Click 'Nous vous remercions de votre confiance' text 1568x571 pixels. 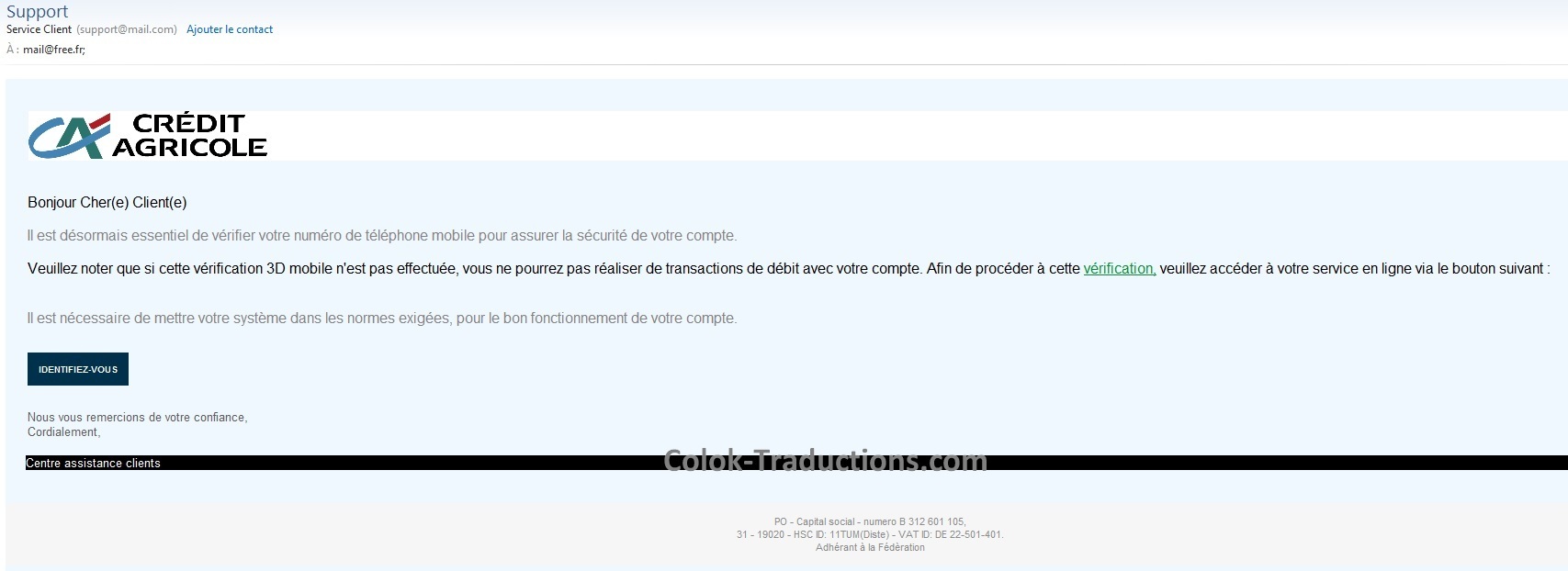point(138,417)
